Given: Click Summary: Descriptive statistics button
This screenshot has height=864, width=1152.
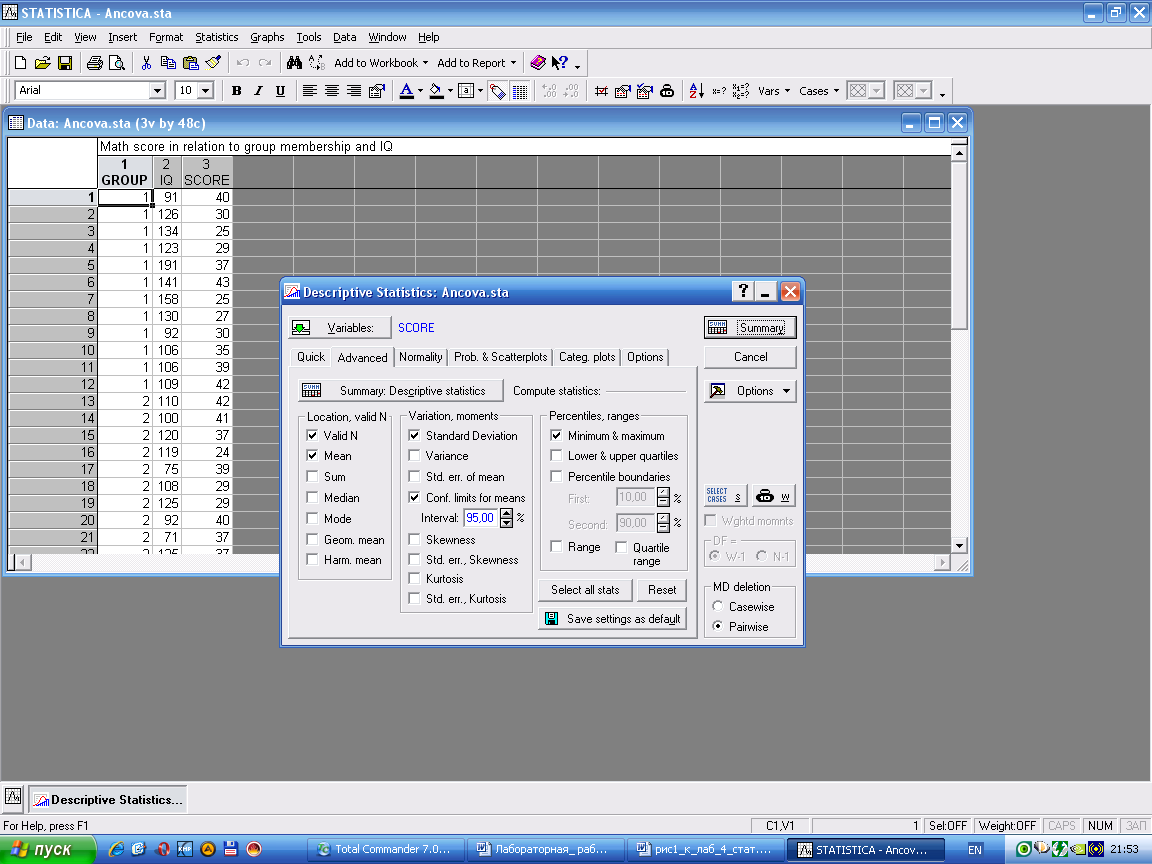Looking at the screenshot, I should 400,391.
